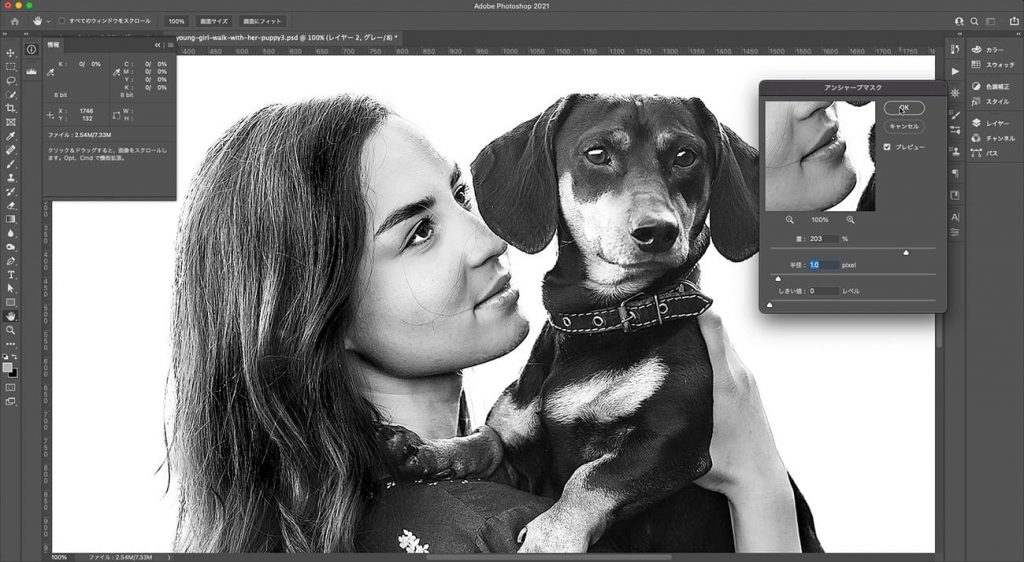Screen dimensions: 1024x562
Task: Select the Eraser tool
Action: (x=10, y=205)
